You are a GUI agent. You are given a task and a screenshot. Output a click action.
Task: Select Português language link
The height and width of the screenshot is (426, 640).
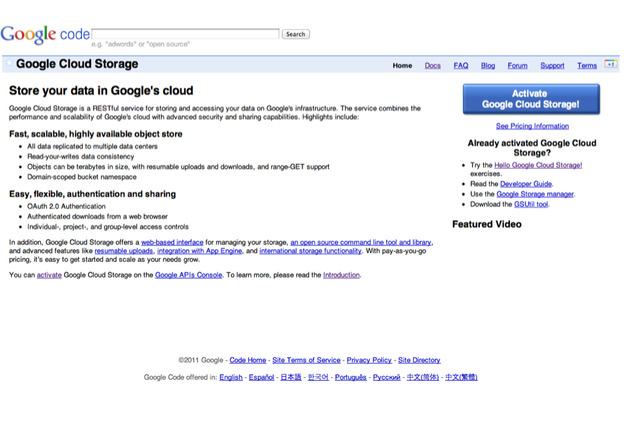(351, 377)
